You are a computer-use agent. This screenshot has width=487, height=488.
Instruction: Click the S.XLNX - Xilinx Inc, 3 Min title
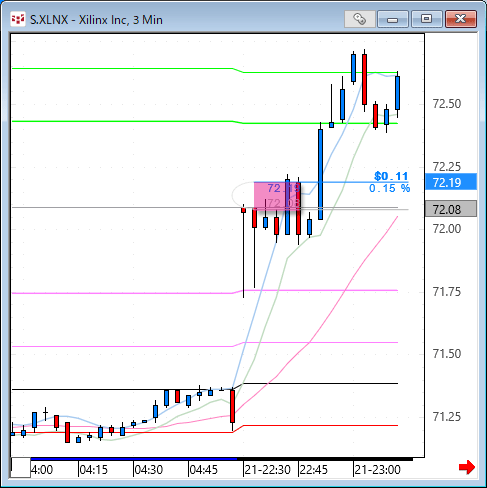point(96,20)
